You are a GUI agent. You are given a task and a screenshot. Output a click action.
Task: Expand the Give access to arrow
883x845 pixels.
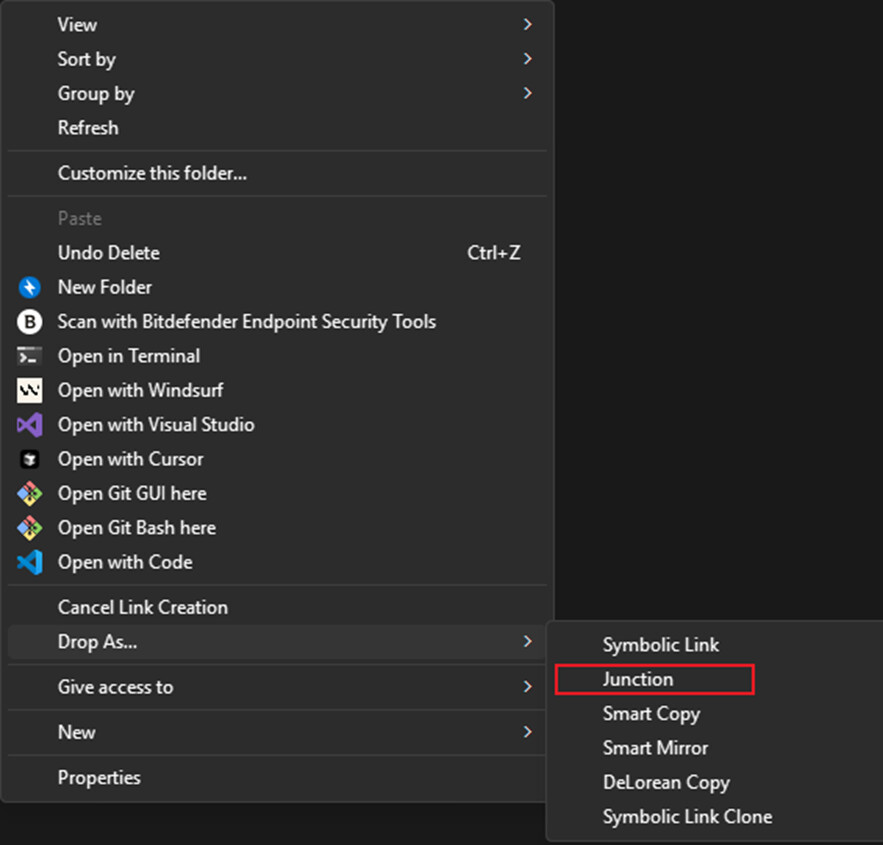[x=527, y=686]
